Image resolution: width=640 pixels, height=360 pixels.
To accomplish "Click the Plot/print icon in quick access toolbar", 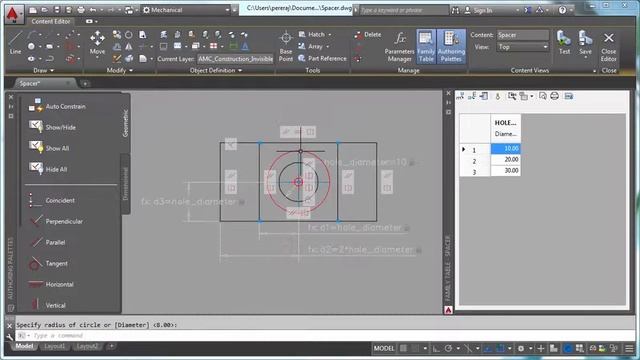I will [x=81, y=10].
